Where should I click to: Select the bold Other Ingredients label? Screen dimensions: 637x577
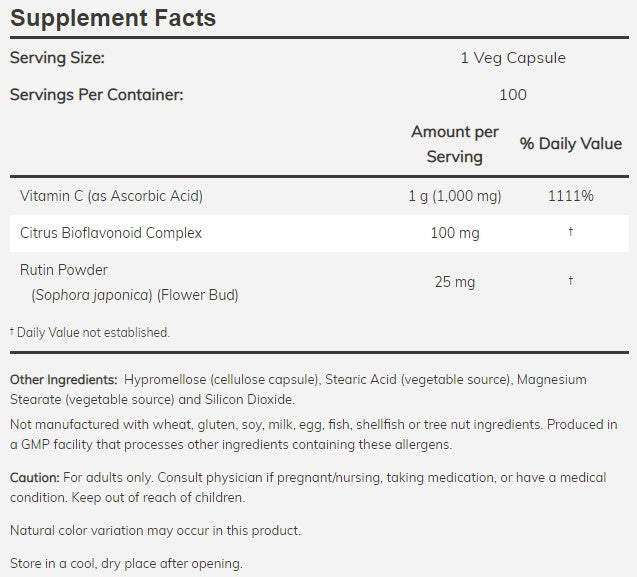point(62,380)
